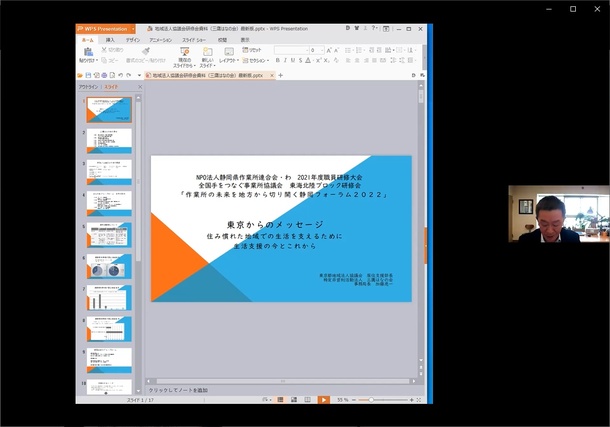This screenshot has height=427, width=610.
Task: Select slide 3 thumbnail in slide panel
Action: 107,171
